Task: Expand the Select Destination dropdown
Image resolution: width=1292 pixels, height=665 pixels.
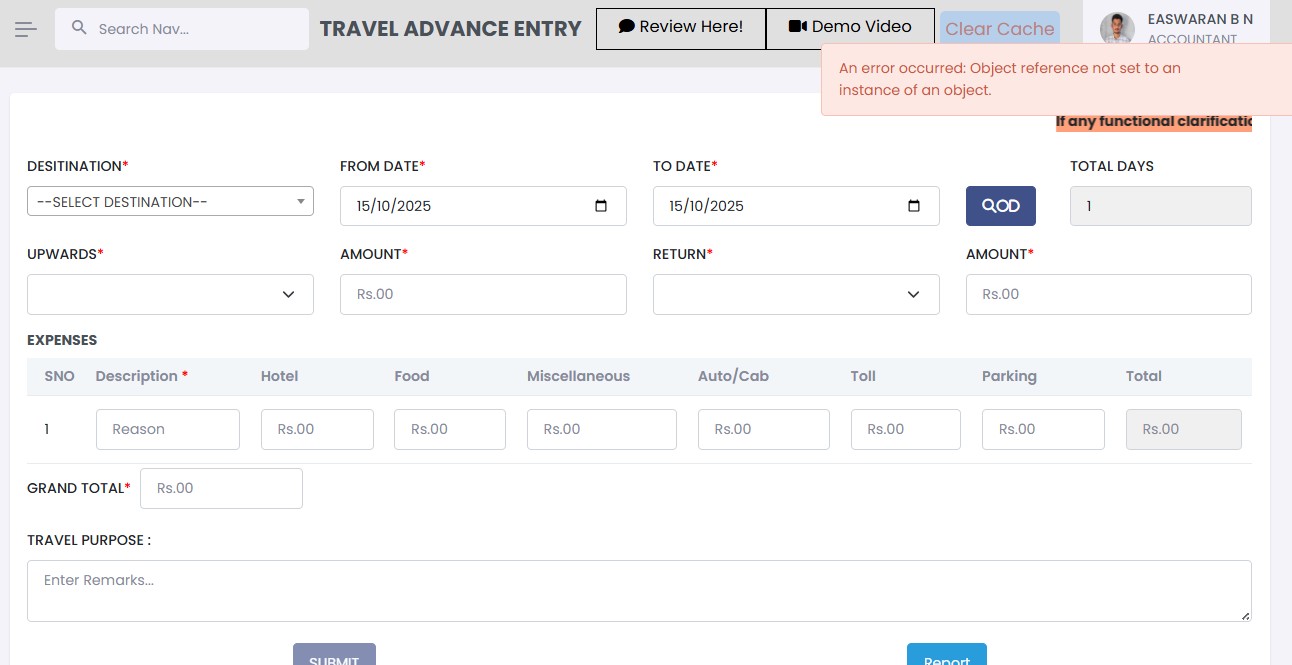Action: point(170,202)
